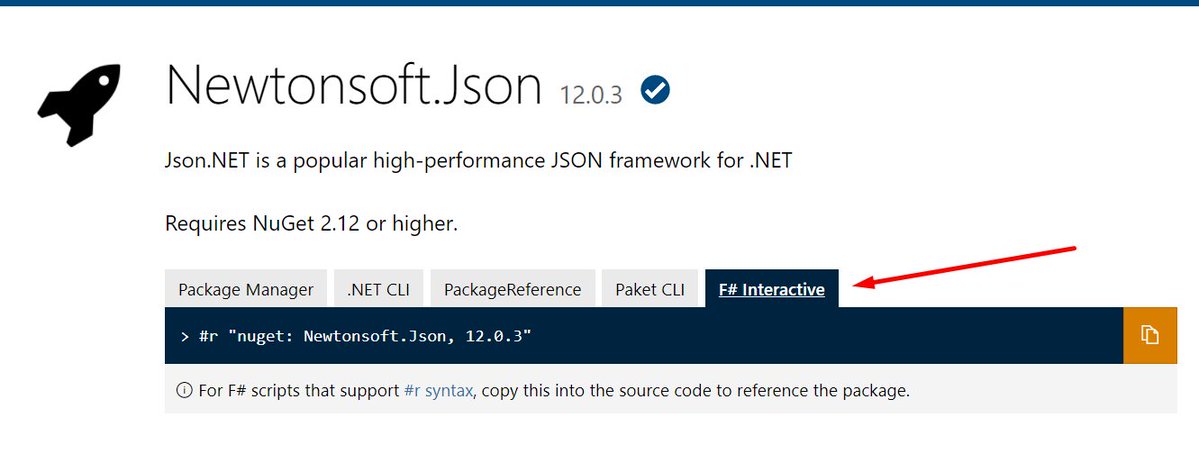Click the Json.NET description text
The height and width of the screenshot is (472, 1199).
(478, 161)
